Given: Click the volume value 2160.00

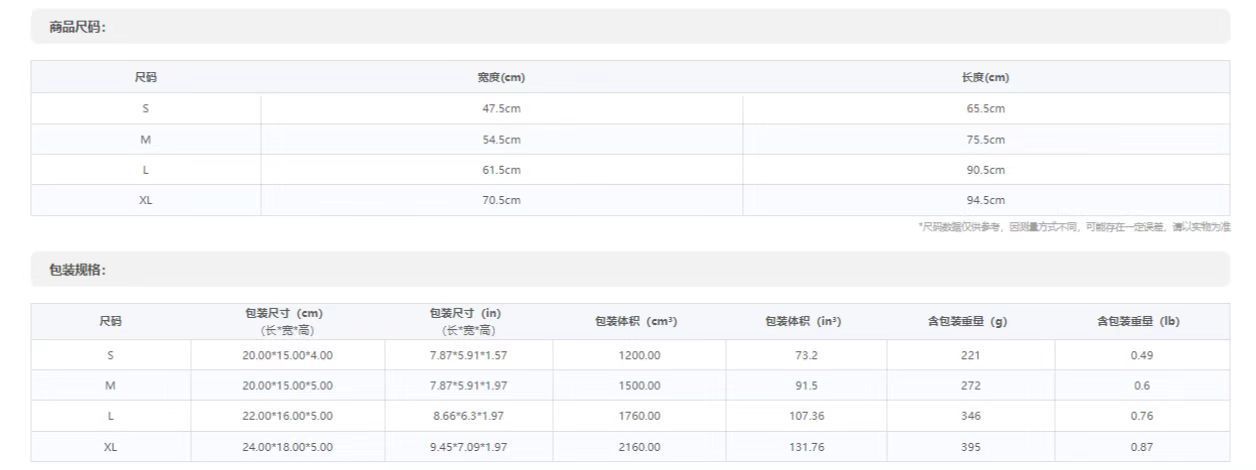Looking at the screenshot, I should click(x=639, y=447).
